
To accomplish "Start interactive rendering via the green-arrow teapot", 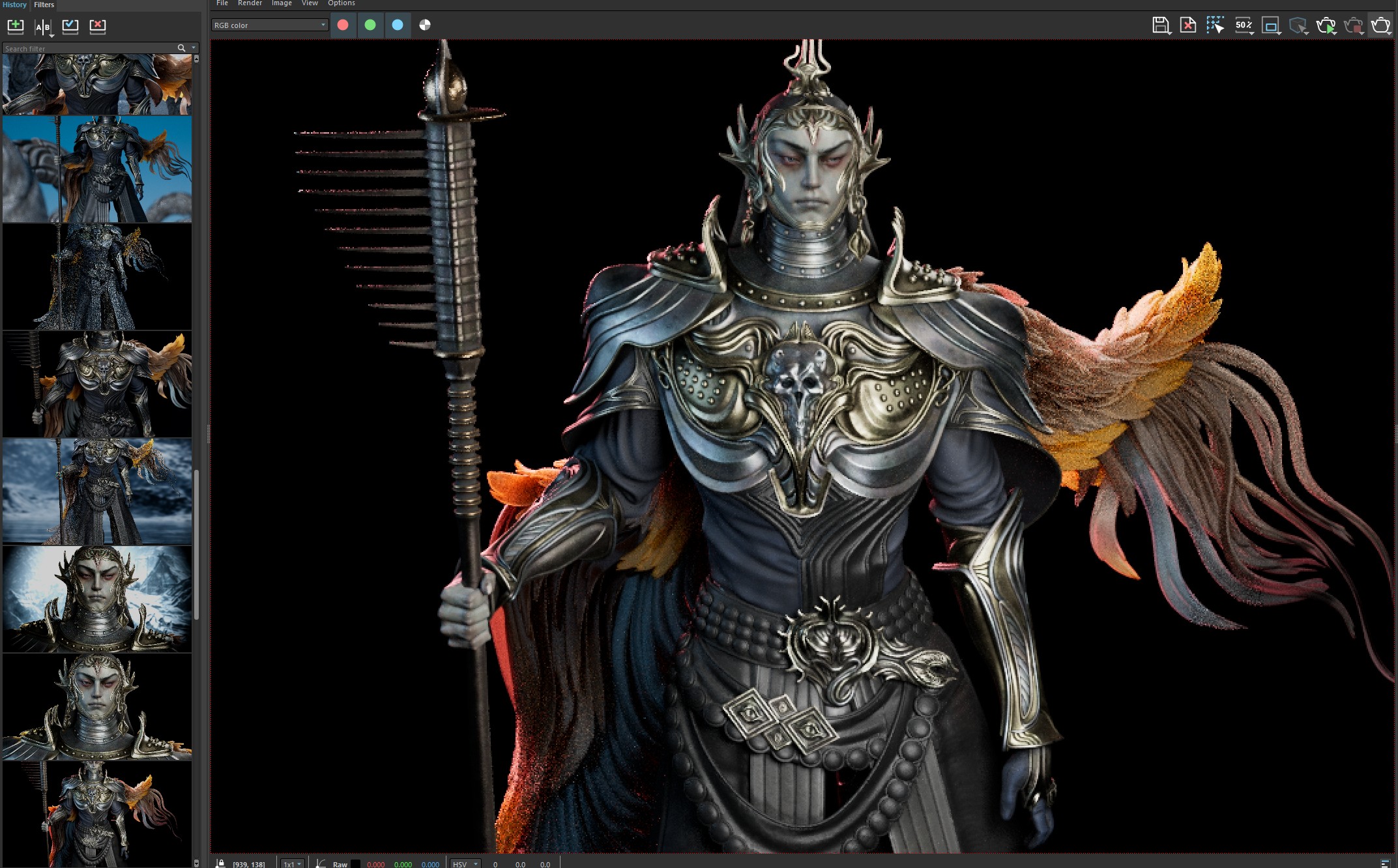I will click(x=1326, y=25).
